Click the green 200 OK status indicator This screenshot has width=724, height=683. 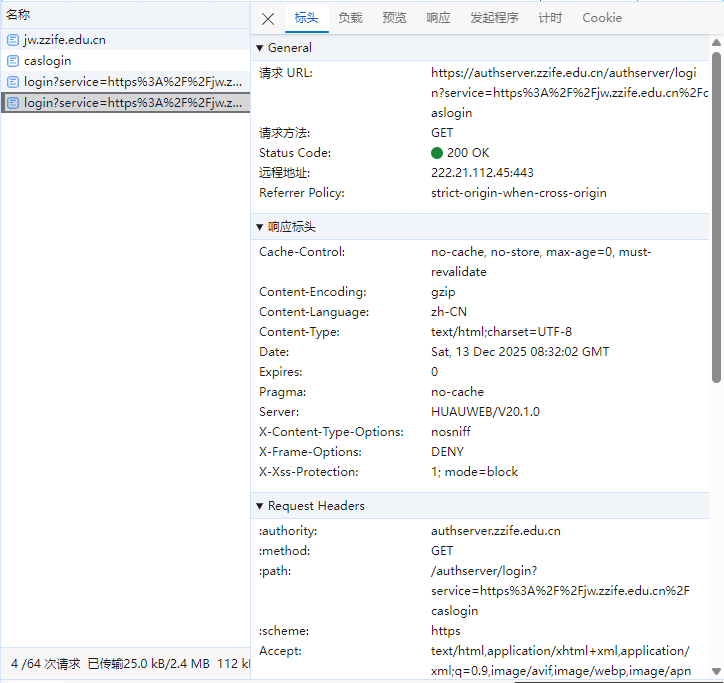point(437,153)
